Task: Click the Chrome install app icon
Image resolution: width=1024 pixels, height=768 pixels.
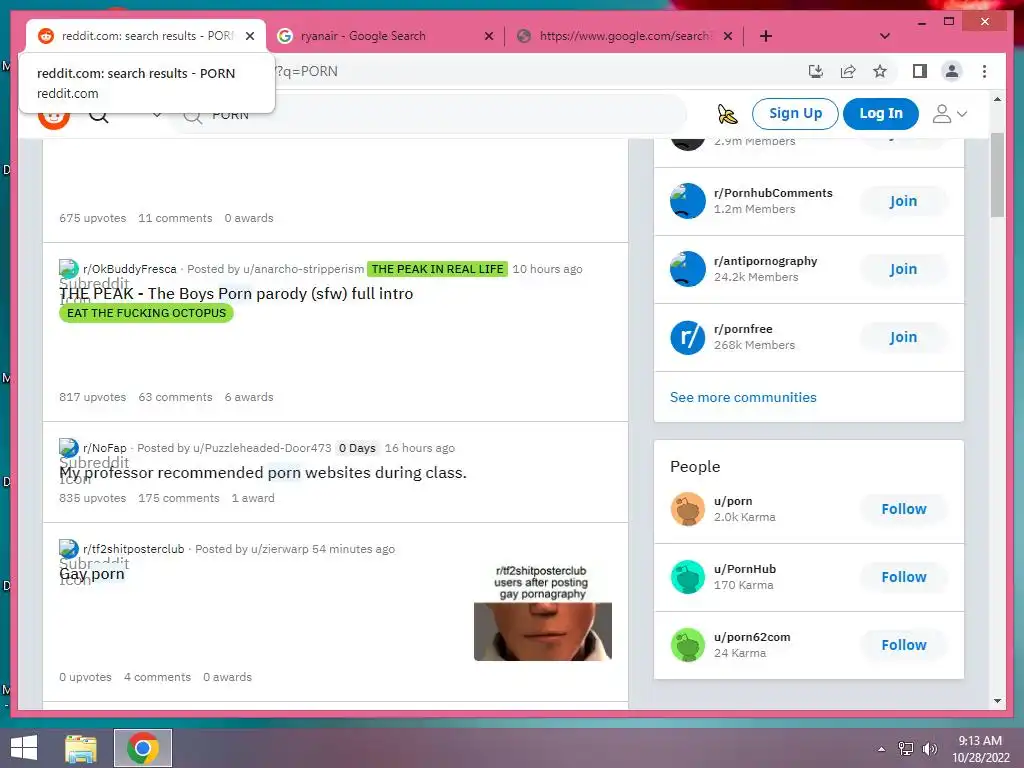Action: 815,71
